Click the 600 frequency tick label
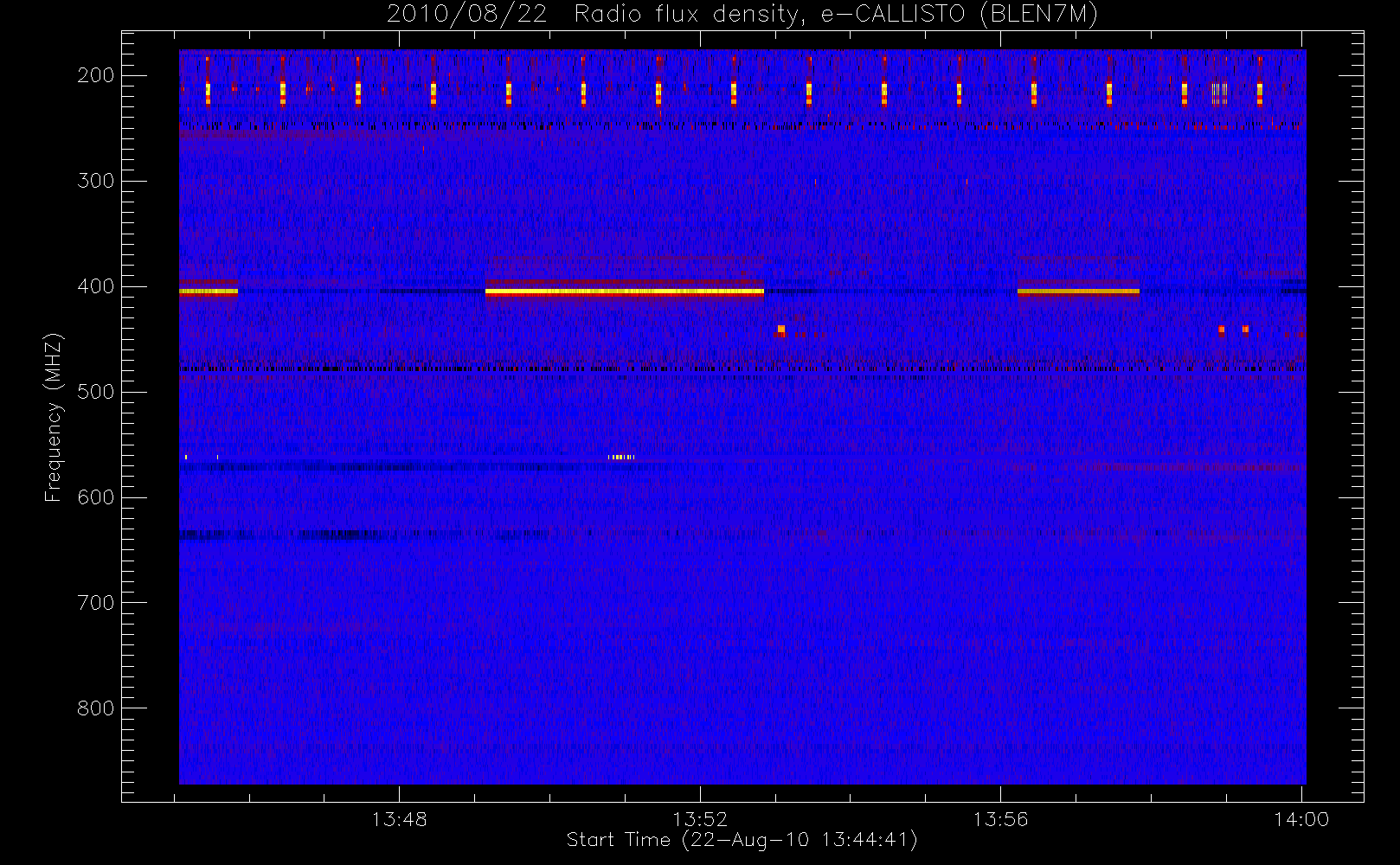This screenshot has width=1400, height=865. 96,497
